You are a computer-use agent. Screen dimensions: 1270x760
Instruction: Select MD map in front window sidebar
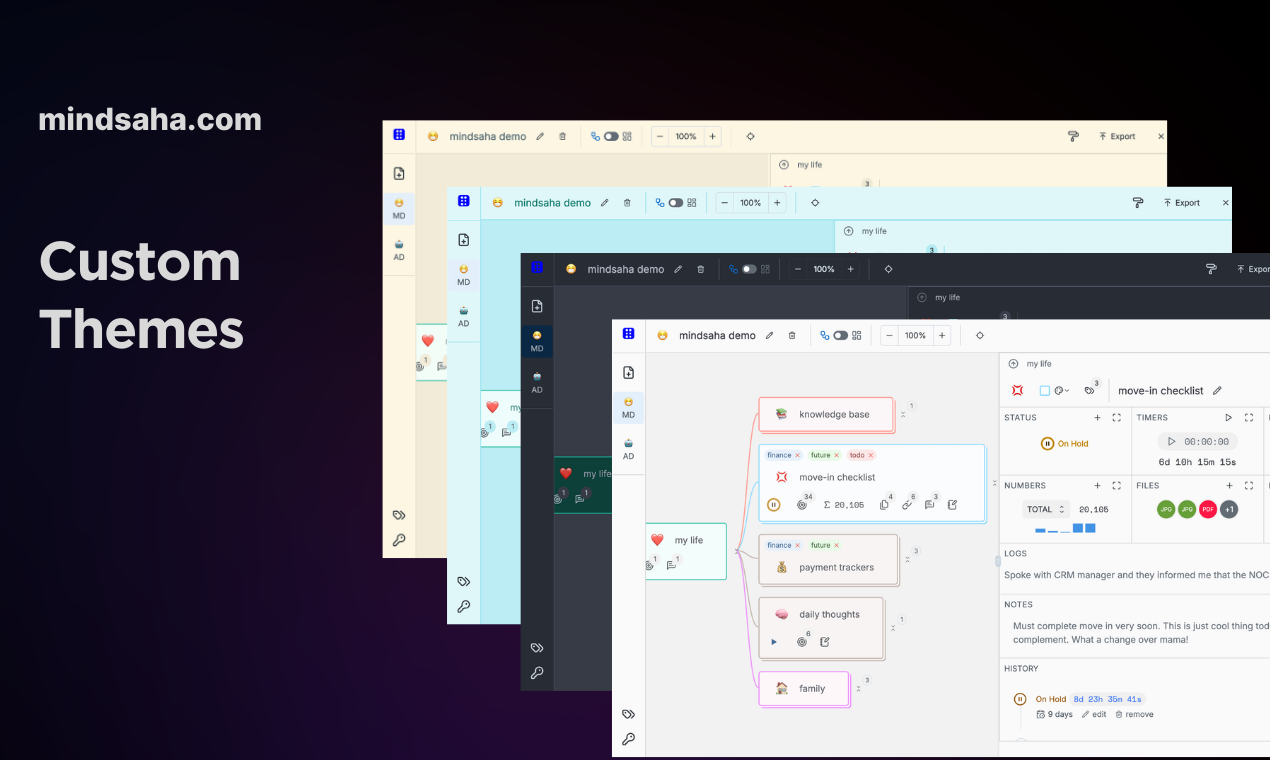(x=628, y=407)
